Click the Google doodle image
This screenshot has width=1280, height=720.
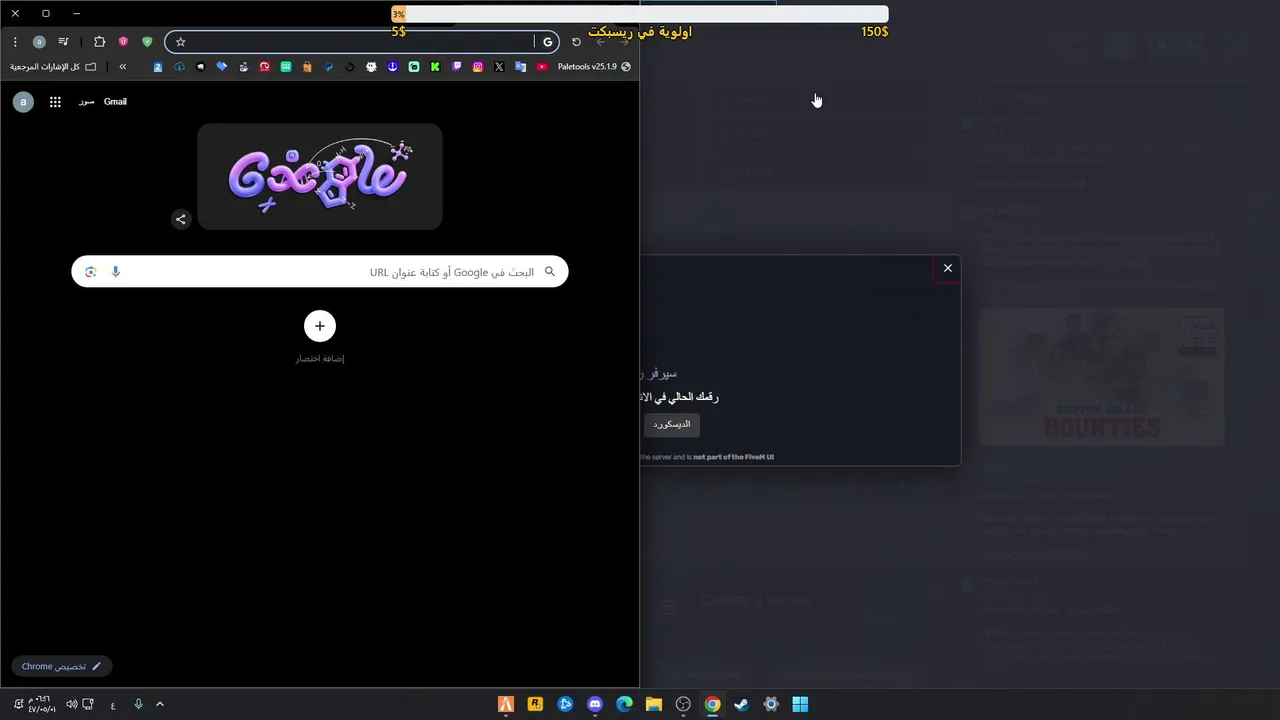click(x=320, y=176)
